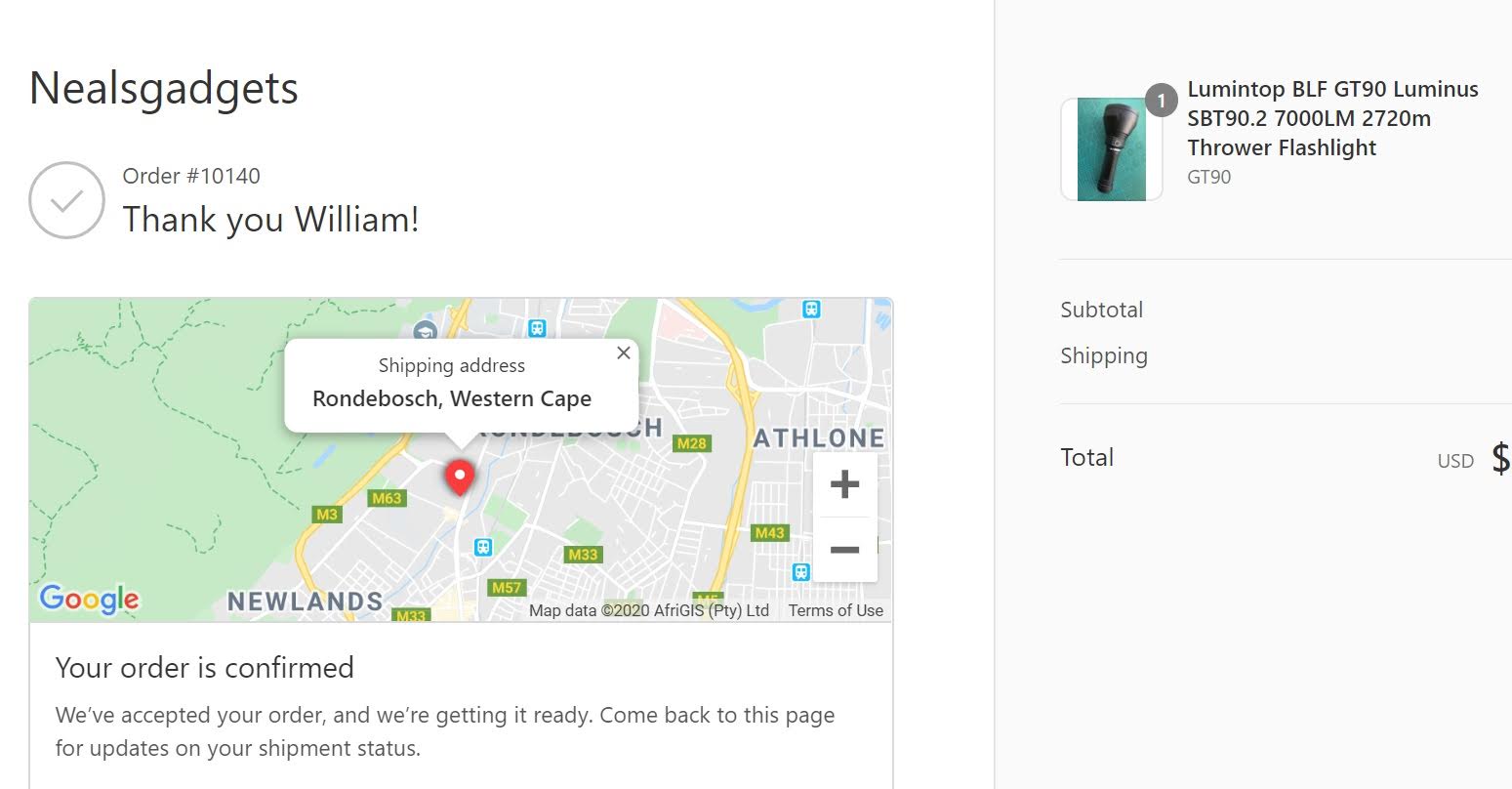Image resolution: width=1512 pixels, height=789 pixels.
Task: Click the university graduation cap map icon
Action: [x=425, y=330]
